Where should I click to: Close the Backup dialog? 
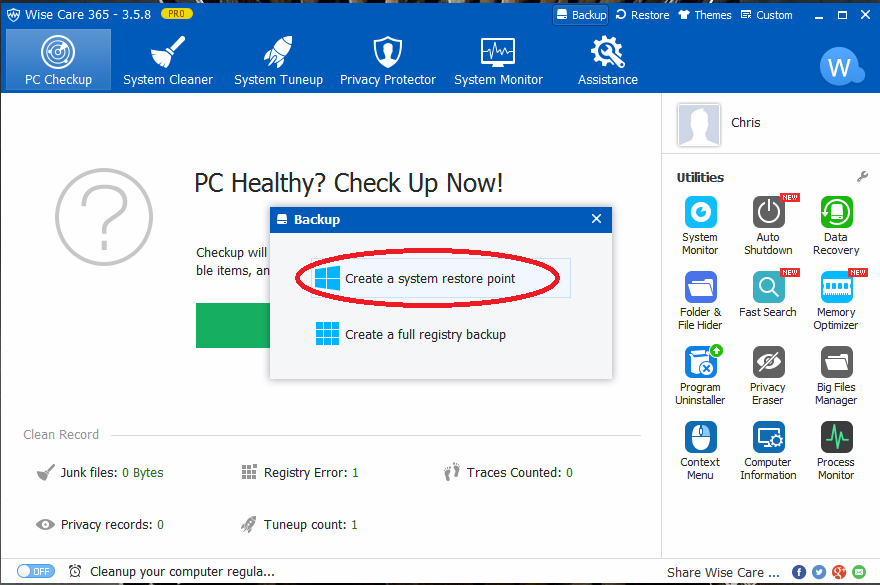(597, 219)
